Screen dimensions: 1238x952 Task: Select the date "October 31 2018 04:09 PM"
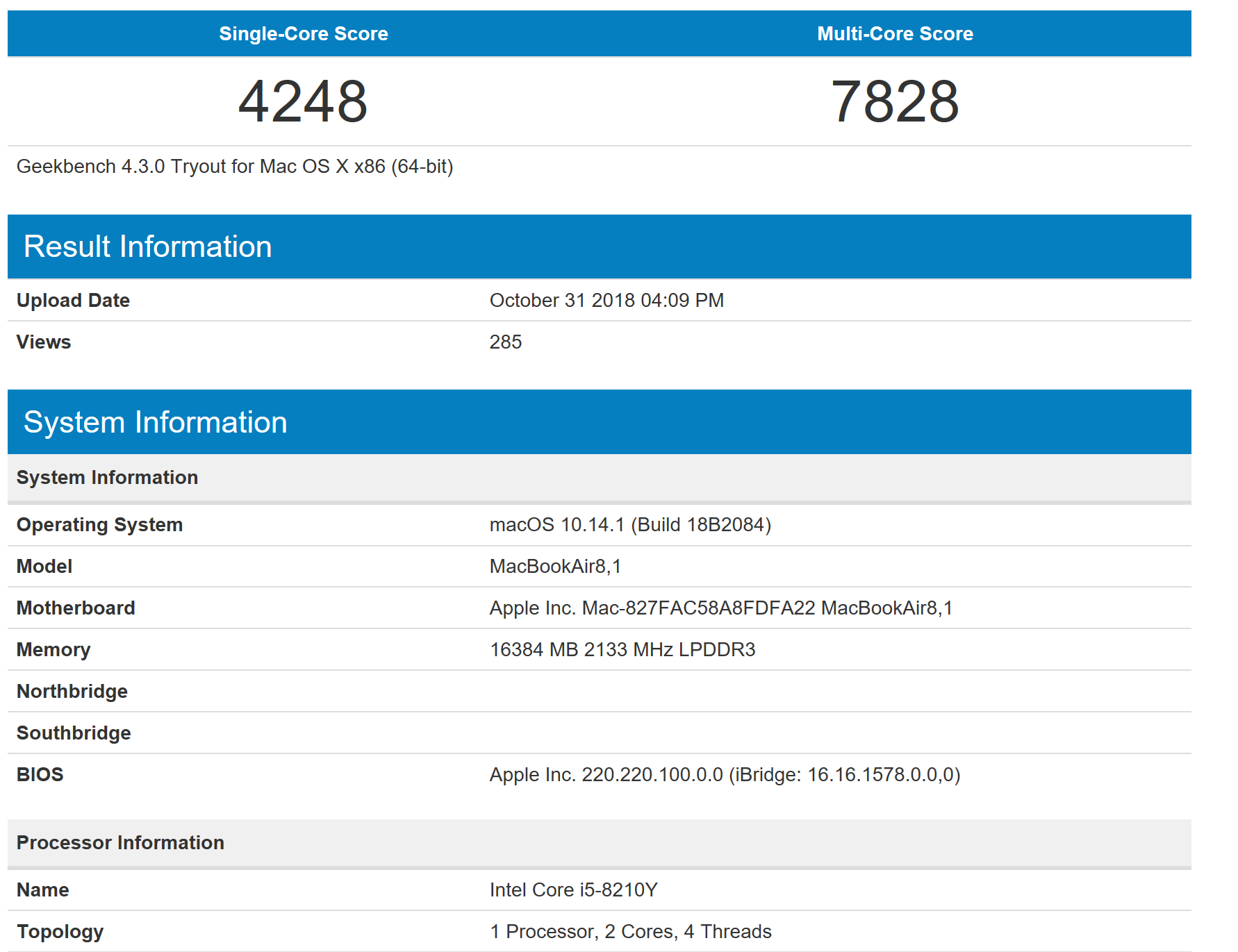point(606,300)
